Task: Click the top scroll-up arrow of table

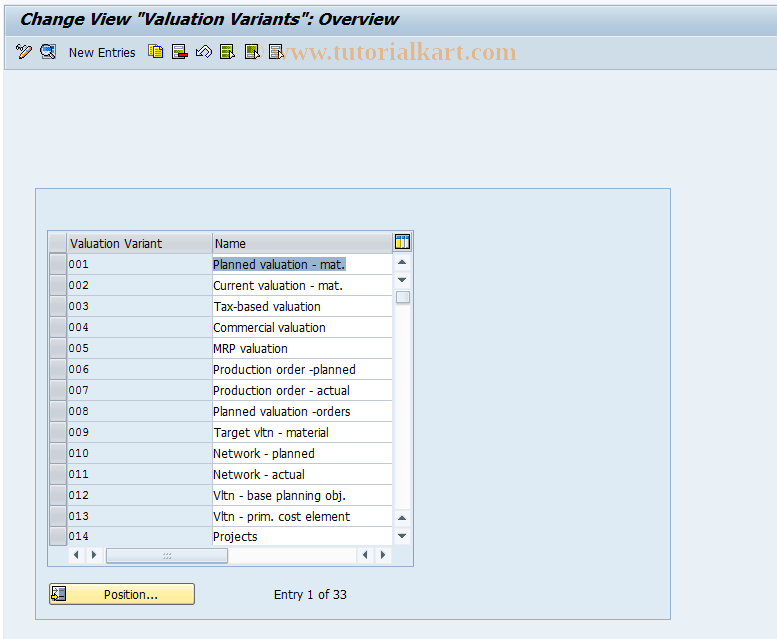Action: pos(402,262)
